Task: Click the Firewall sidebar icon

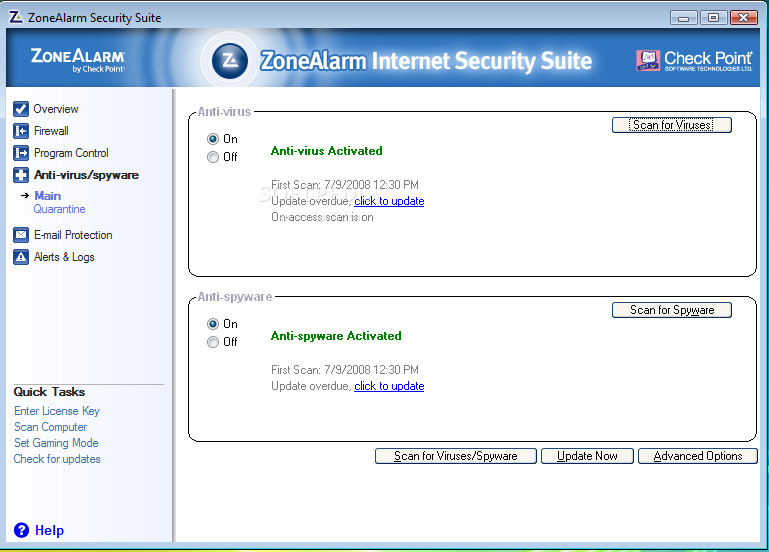Action: [x=21, y=131]
